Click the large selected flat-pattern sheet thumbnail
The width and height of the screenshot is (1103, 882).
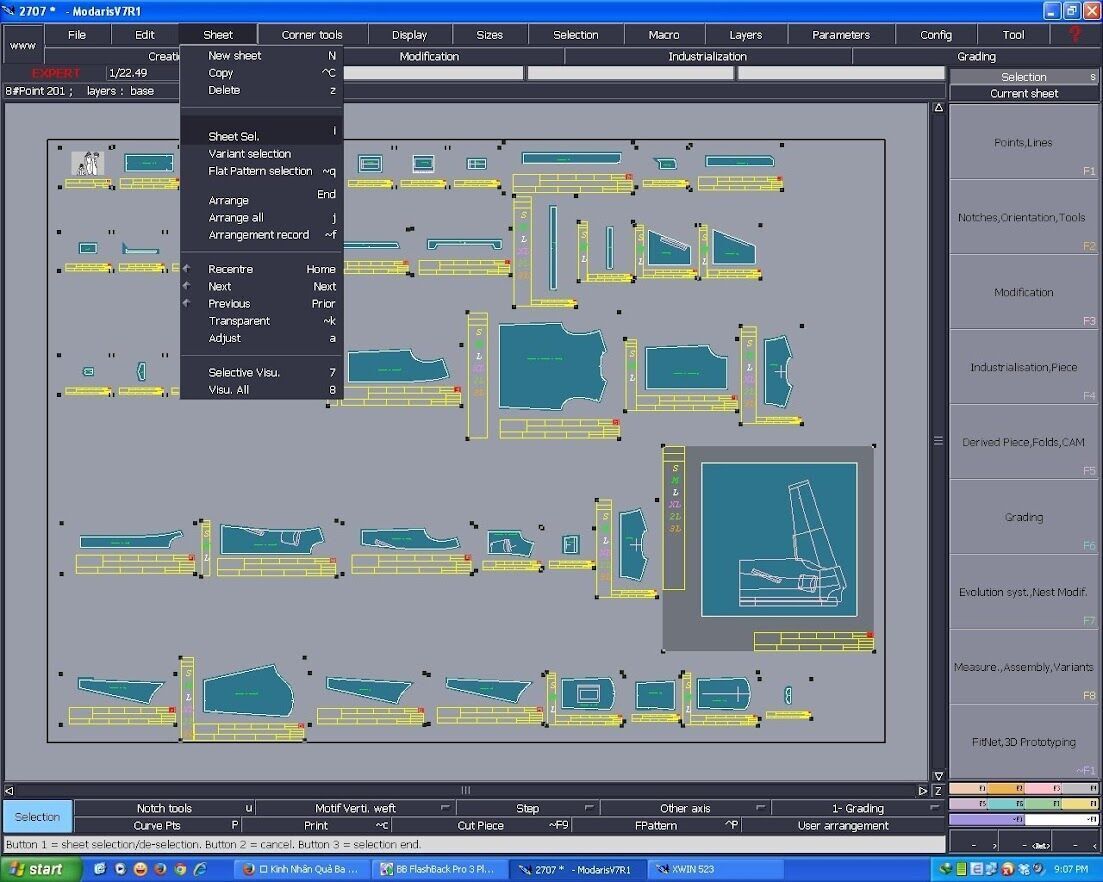[779, 539]
